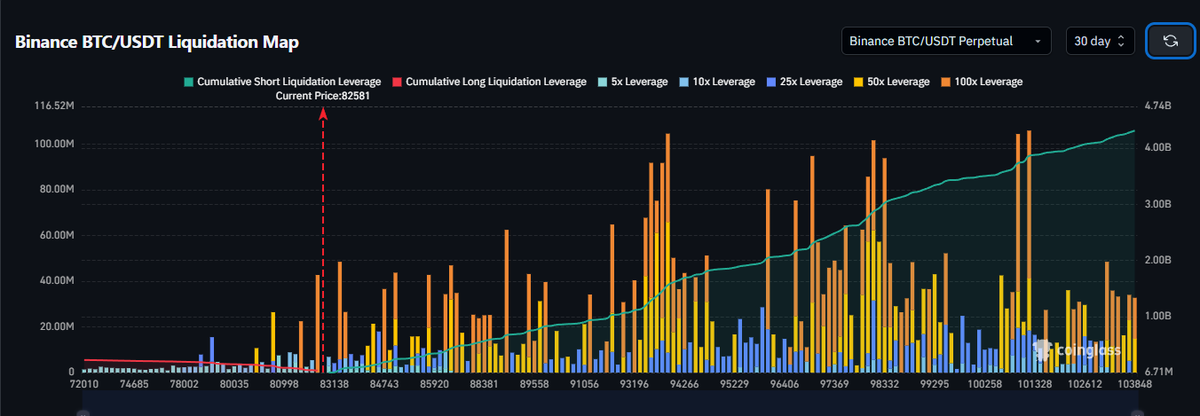Screen dimensions: 1200x416
Task: Click the 94266 x-axis price label
Action: pyautogui.click(x=686, y=384)
